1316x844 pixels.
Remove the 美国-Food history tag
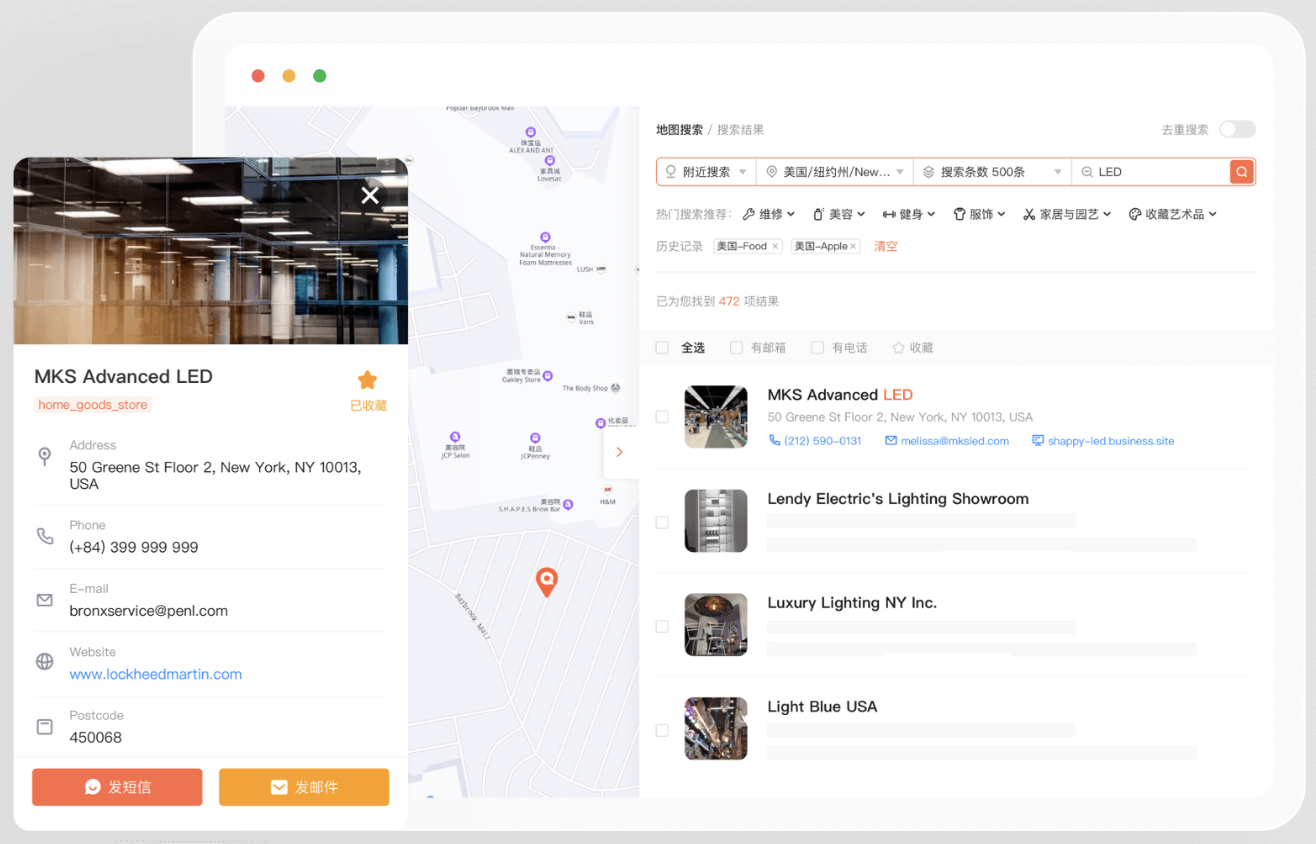pyautogui.click(x=775, y=246)
